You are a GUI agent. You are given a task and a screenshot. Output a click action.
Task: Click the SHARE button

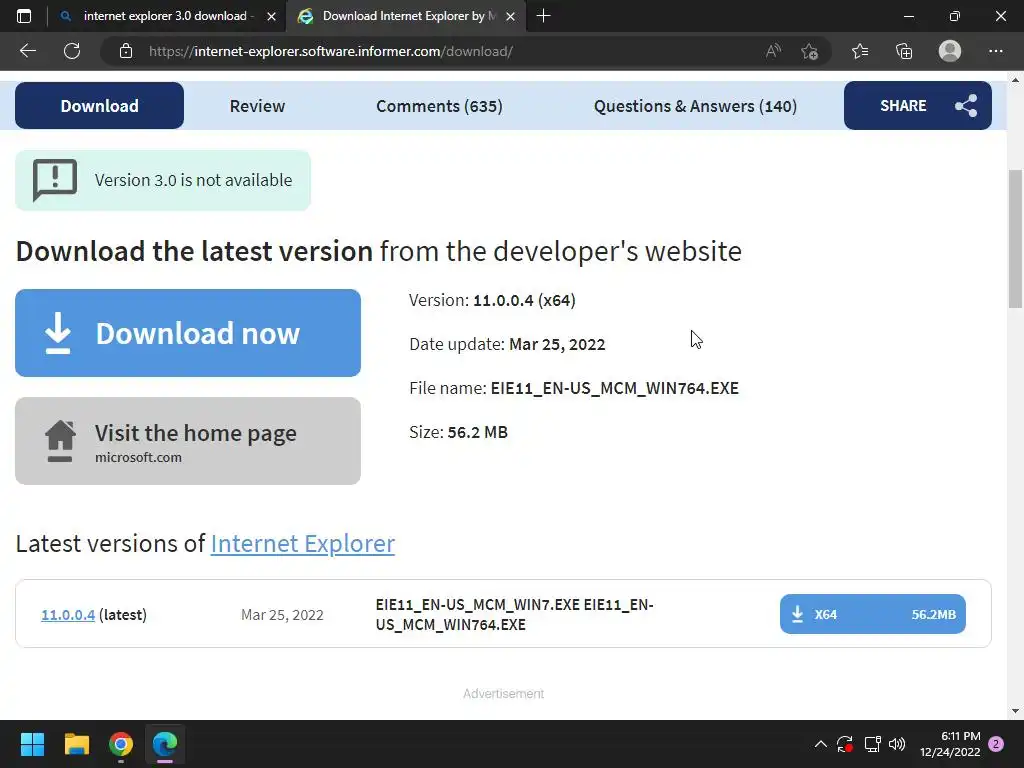(x=918, y=105)
